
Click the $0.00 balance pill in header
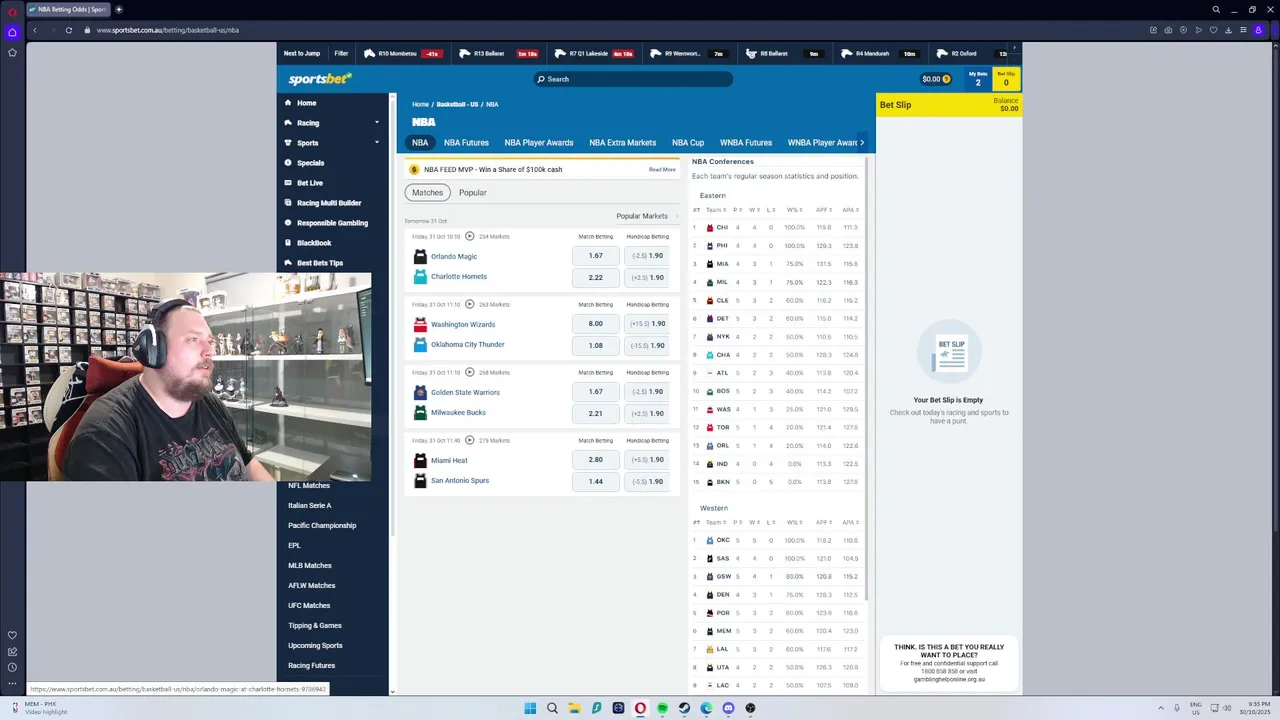936,79
